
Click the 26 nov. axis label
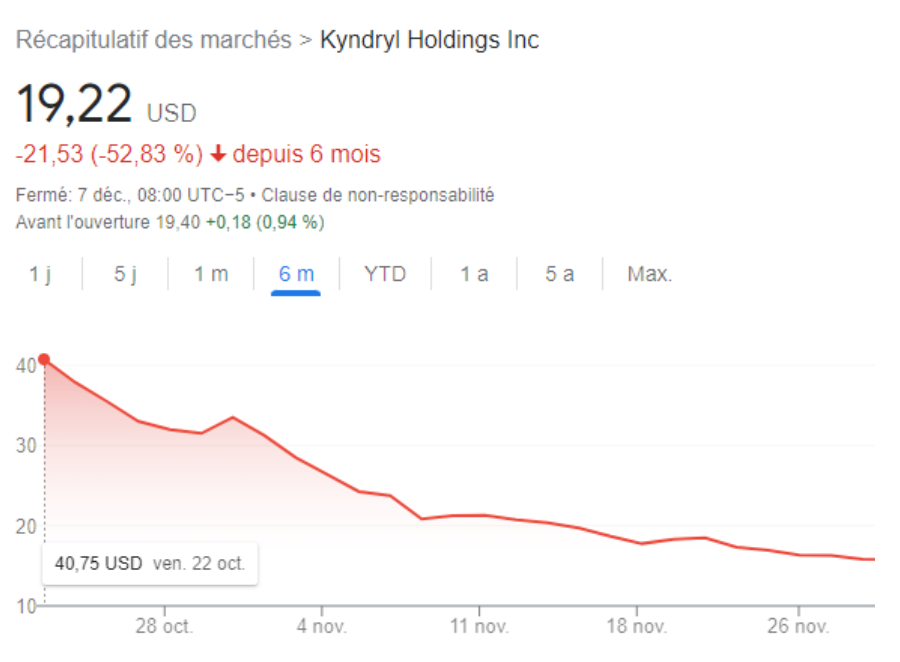(798, 627)
